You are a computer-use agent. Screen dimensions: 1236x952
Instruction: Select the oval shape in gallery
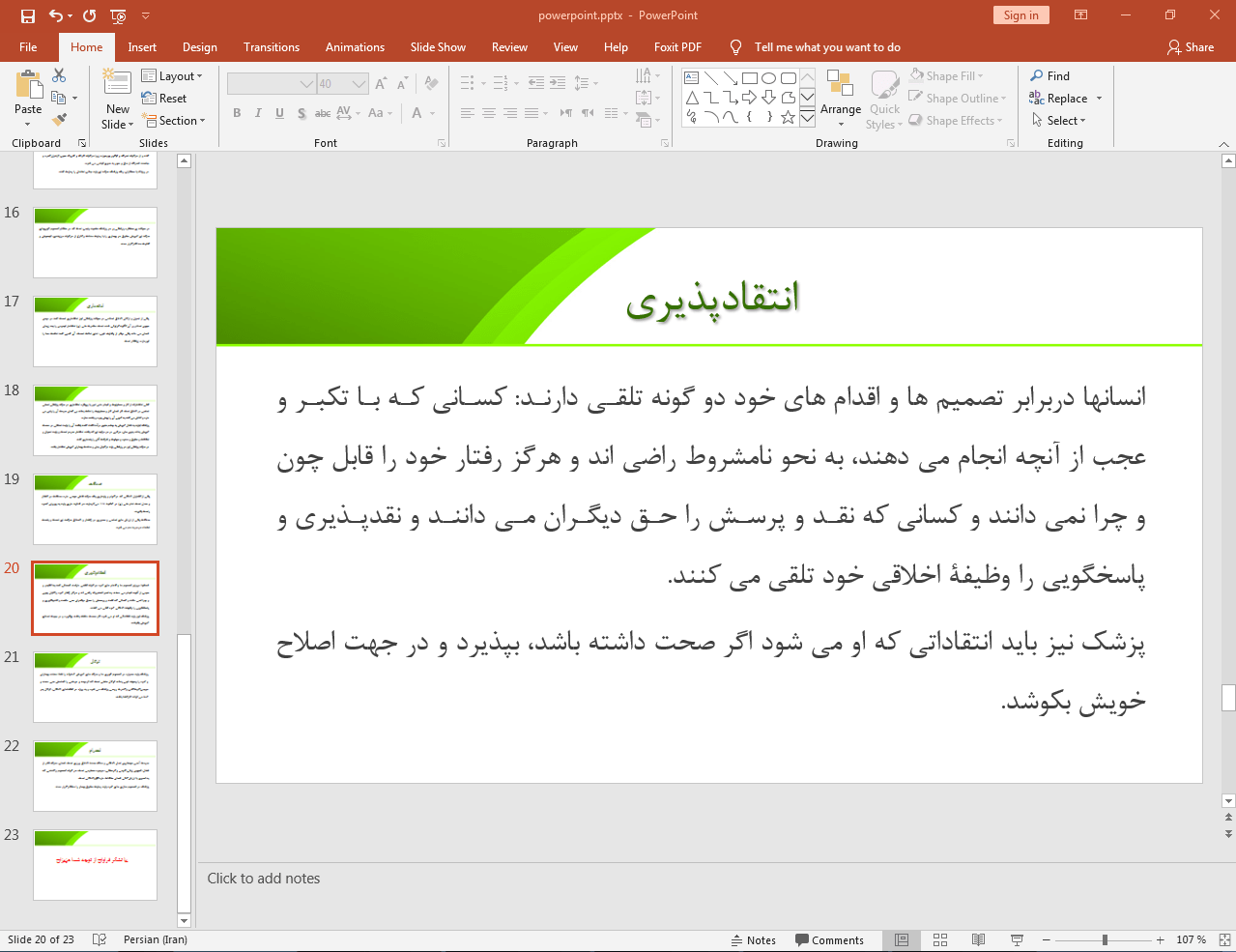768,78
